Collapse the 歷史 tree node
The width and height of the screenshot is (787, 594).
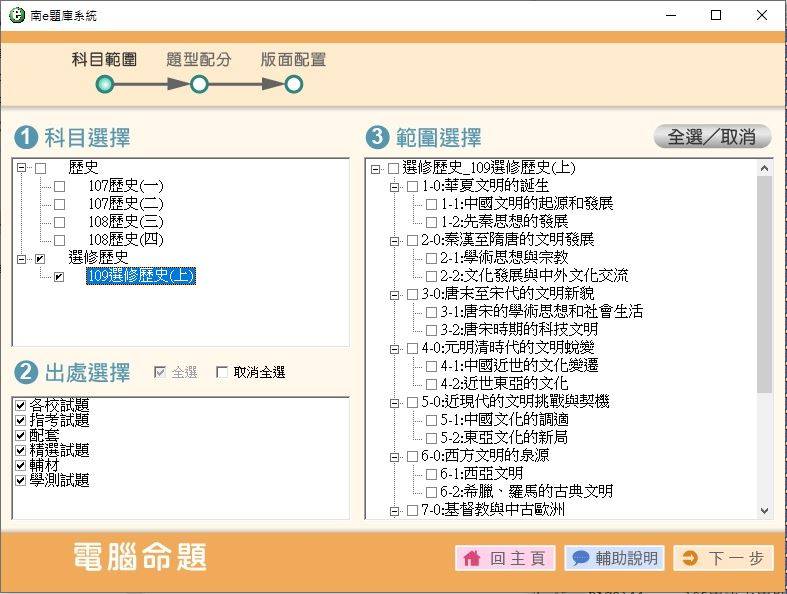[22, 167]
